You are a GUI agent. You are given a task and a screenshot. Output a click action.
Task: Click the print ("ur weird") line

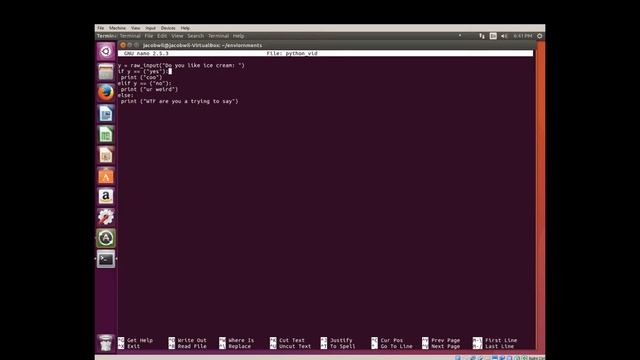[149, 89]
